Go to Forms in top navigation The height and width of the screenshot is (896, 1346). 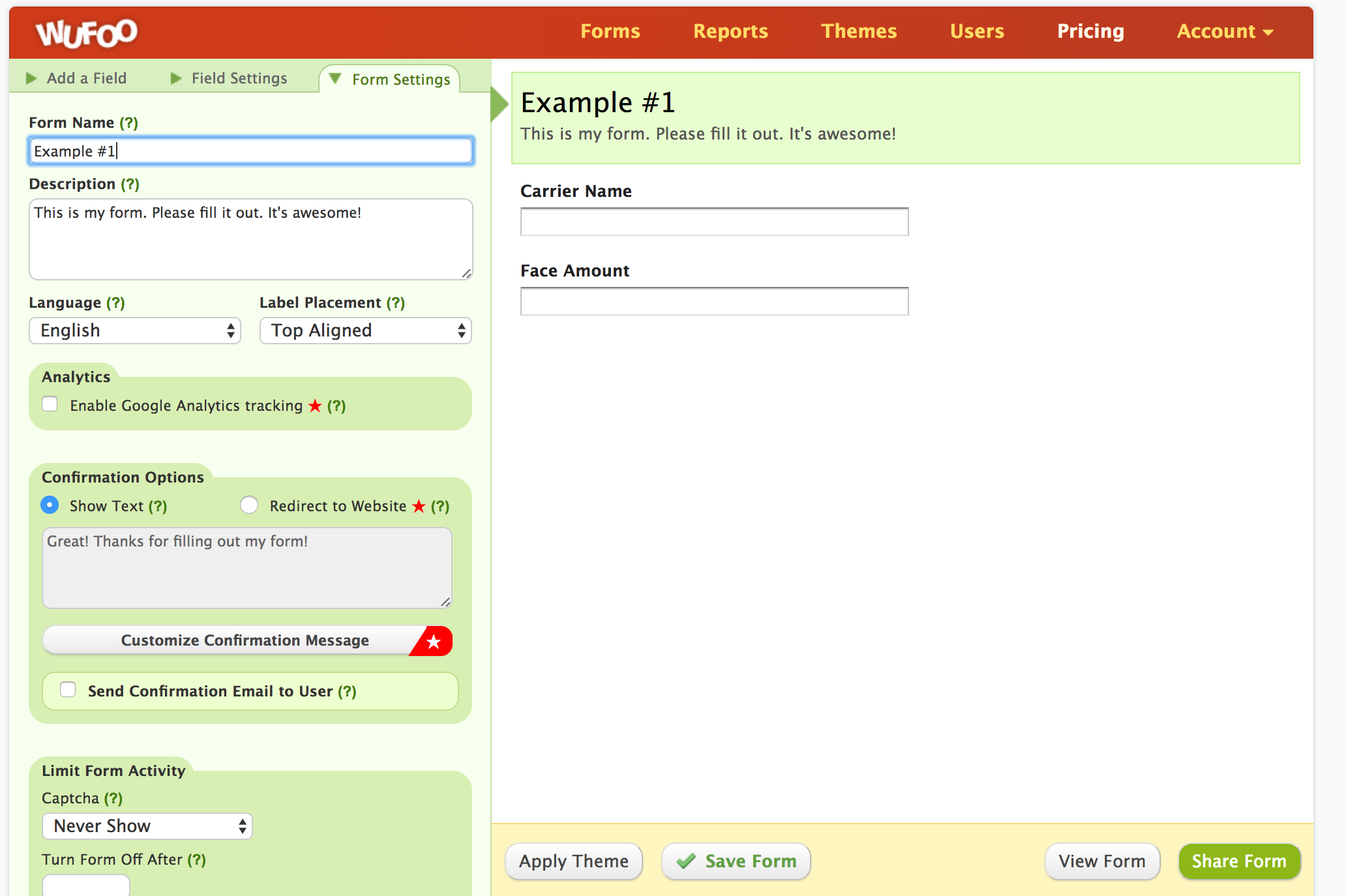click(610, 31)
